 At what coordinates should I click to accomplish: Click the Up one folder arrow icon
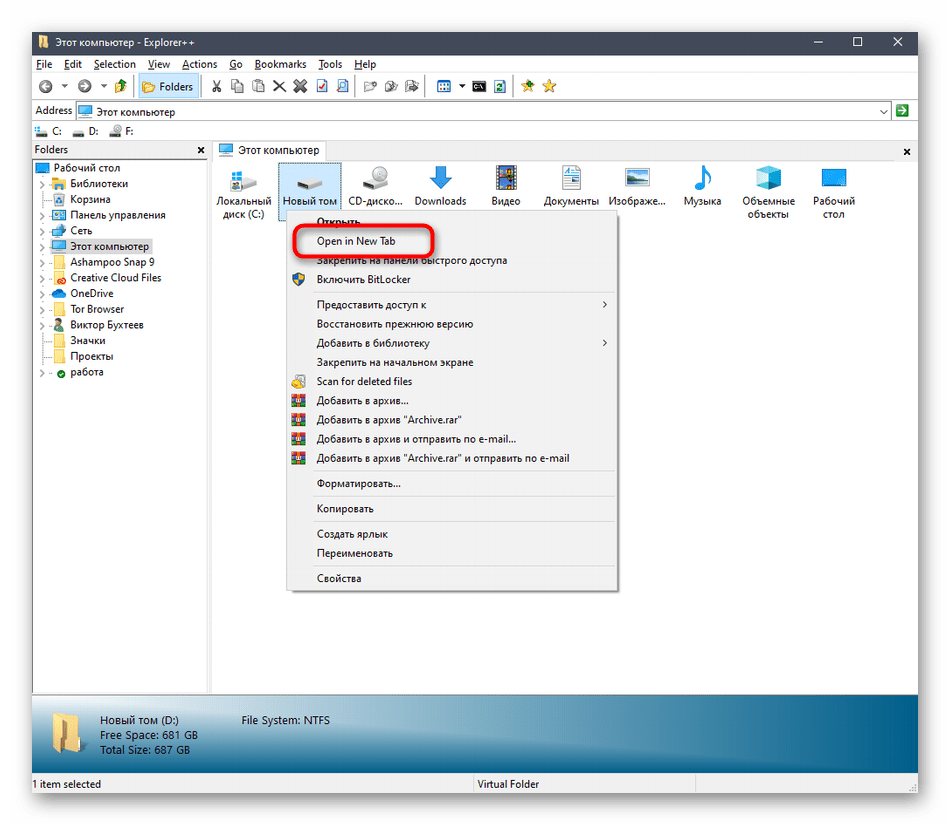coord(121,87)
